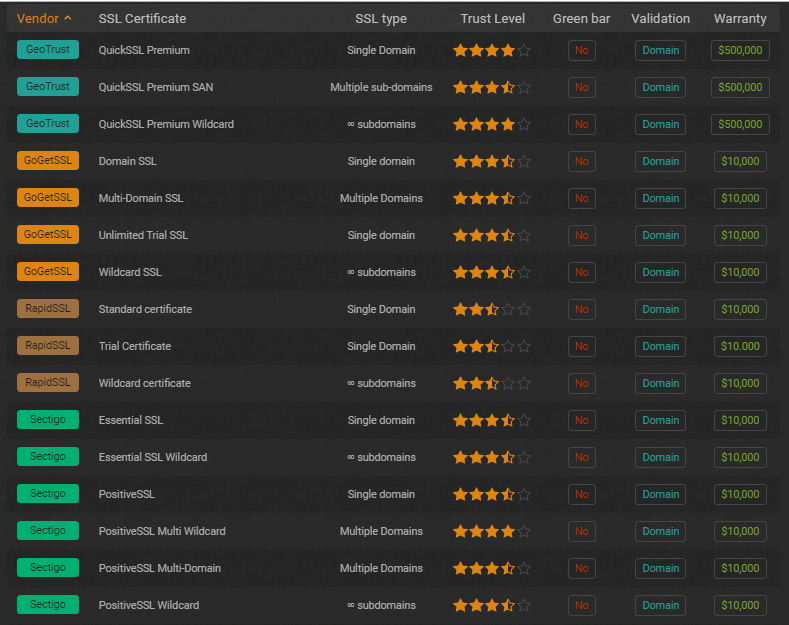The image size is (789, 625).
Task: Click star rating in Domain SSL row
Action: pos(492,161)
